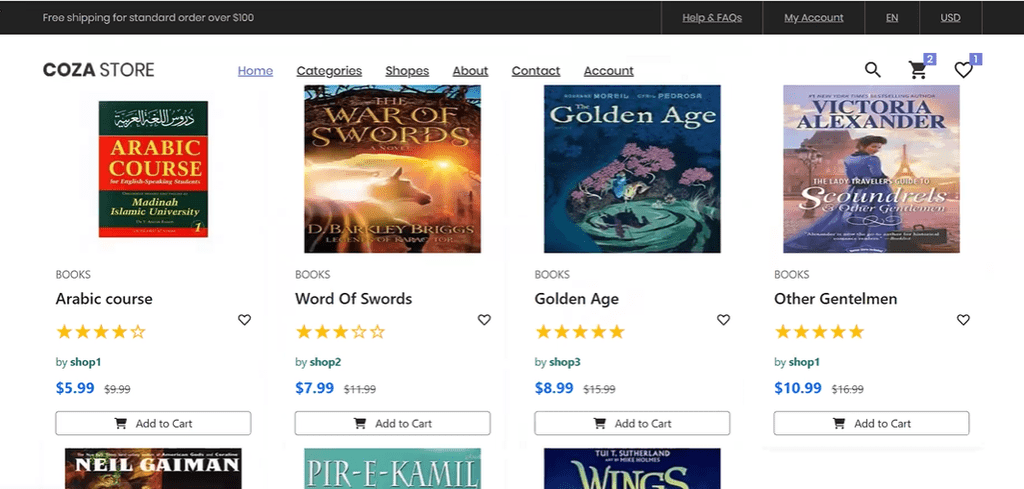Open the wishlist heart icon in header
This screenshot has width=1024, height=489.
click(x=963, y=70)
